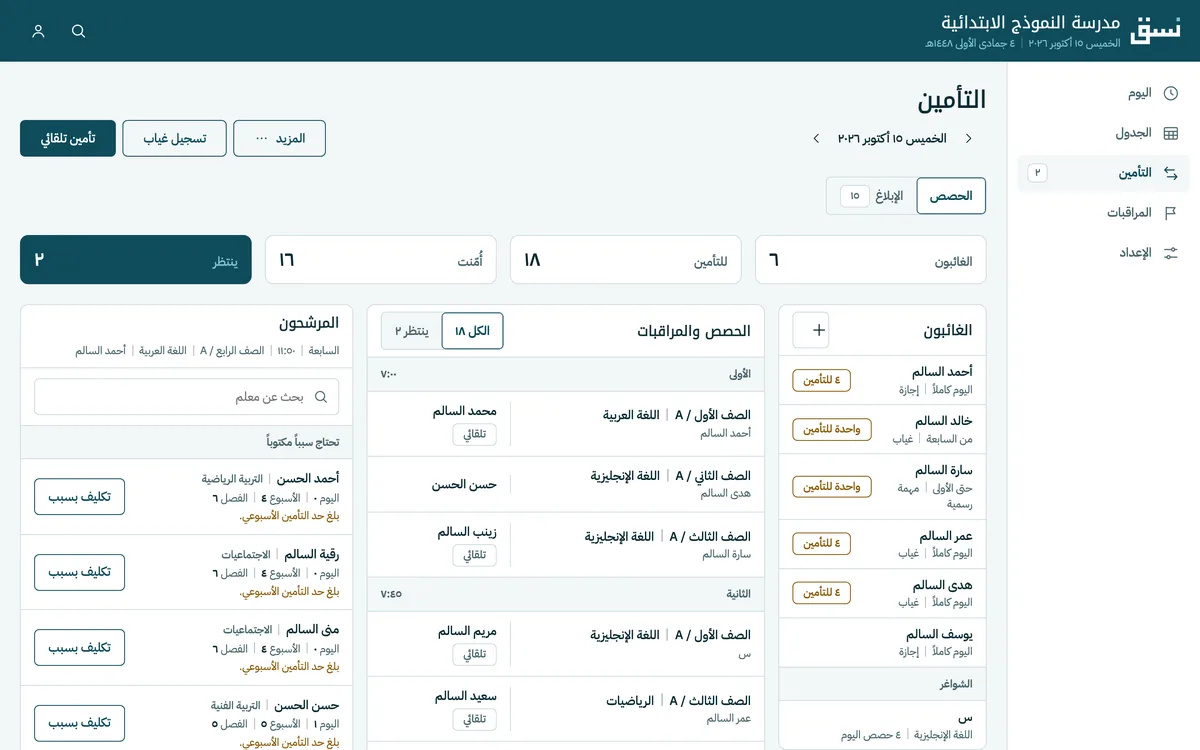This screenshot has height=750, width=1200.
Task: Click تكليف بسبب for منى السالم
Action: coord(79,648)
